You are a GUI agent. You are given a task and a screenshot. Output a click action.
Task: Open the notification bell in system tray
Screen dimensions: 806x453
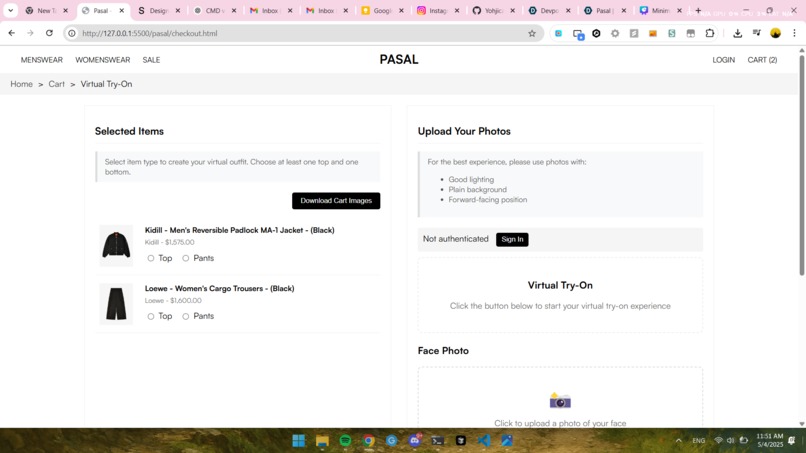792,440
